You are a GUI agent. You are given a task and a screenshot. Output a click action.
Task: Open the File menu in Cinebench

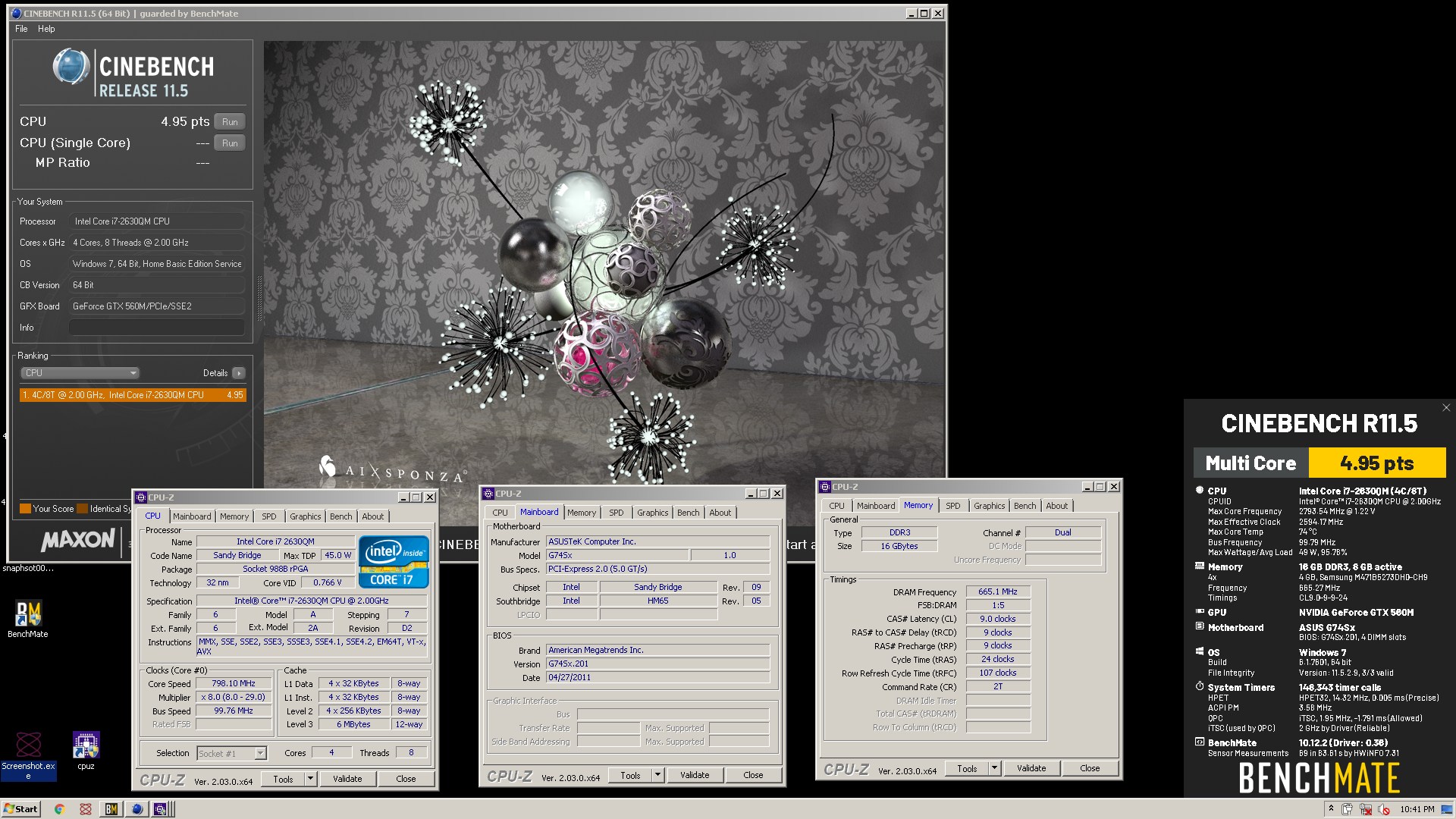coord(21,29)
